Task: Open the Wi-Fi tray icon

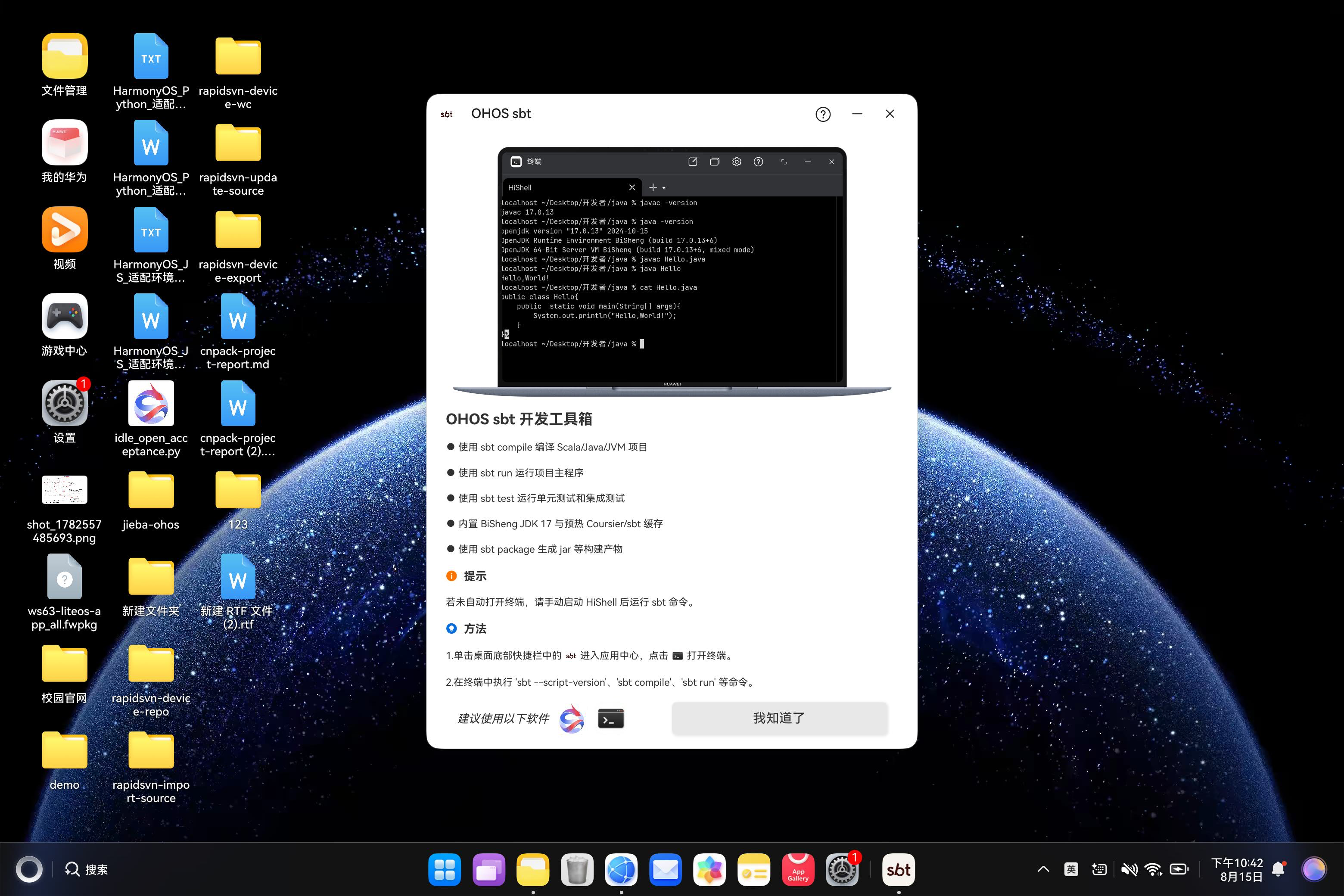Action: 1154,870
